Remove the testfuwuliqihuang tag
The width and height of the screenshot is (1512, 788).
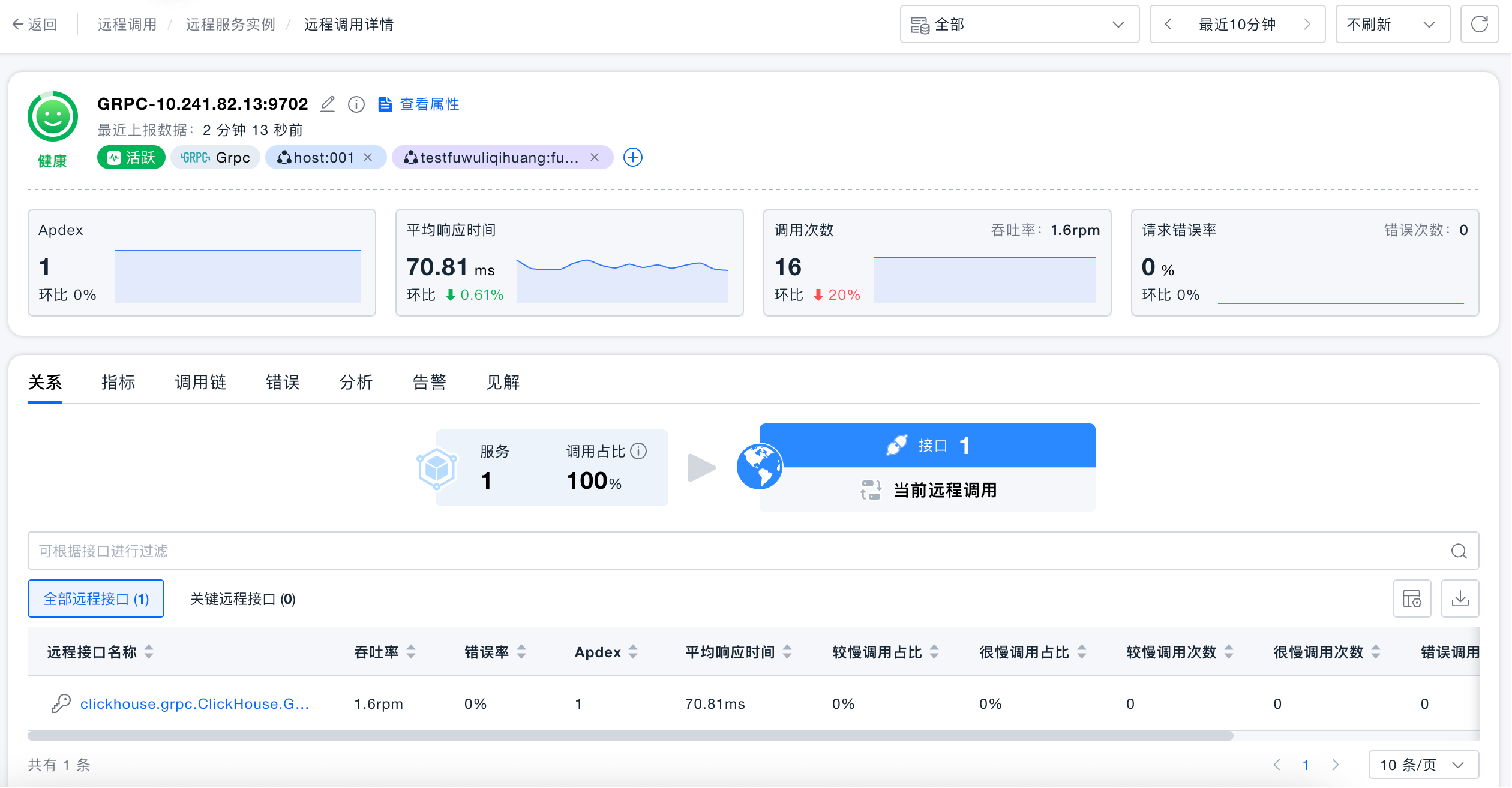(x=595, y=157)
